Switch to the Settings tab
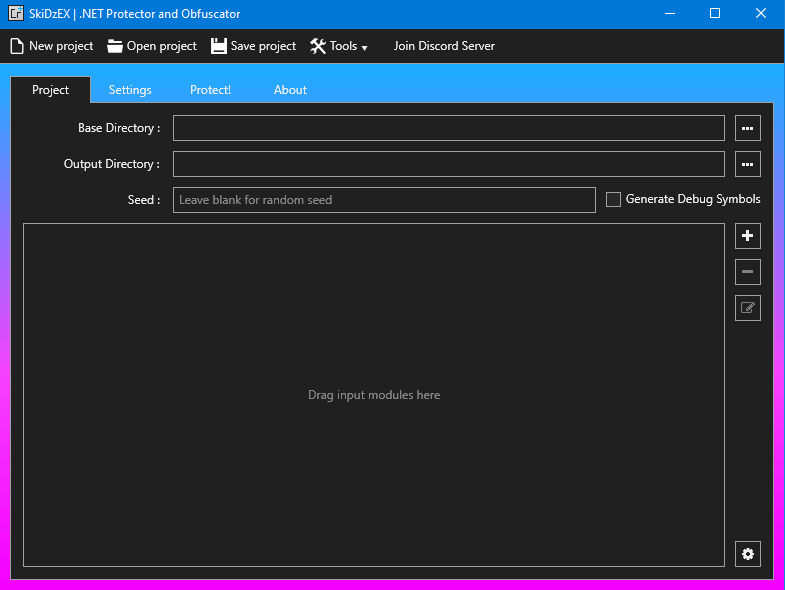Image resolution: width=785 pixels, height=590 pixels. tap(130, 90)
